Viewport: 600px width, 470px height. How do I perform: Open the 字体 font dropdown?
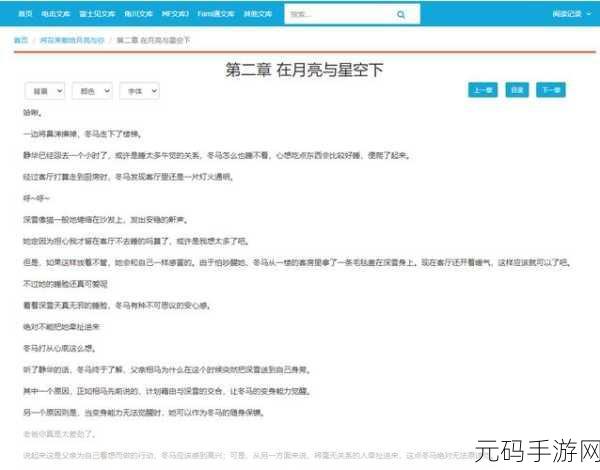pyautogui.click(x=139, y=91)
